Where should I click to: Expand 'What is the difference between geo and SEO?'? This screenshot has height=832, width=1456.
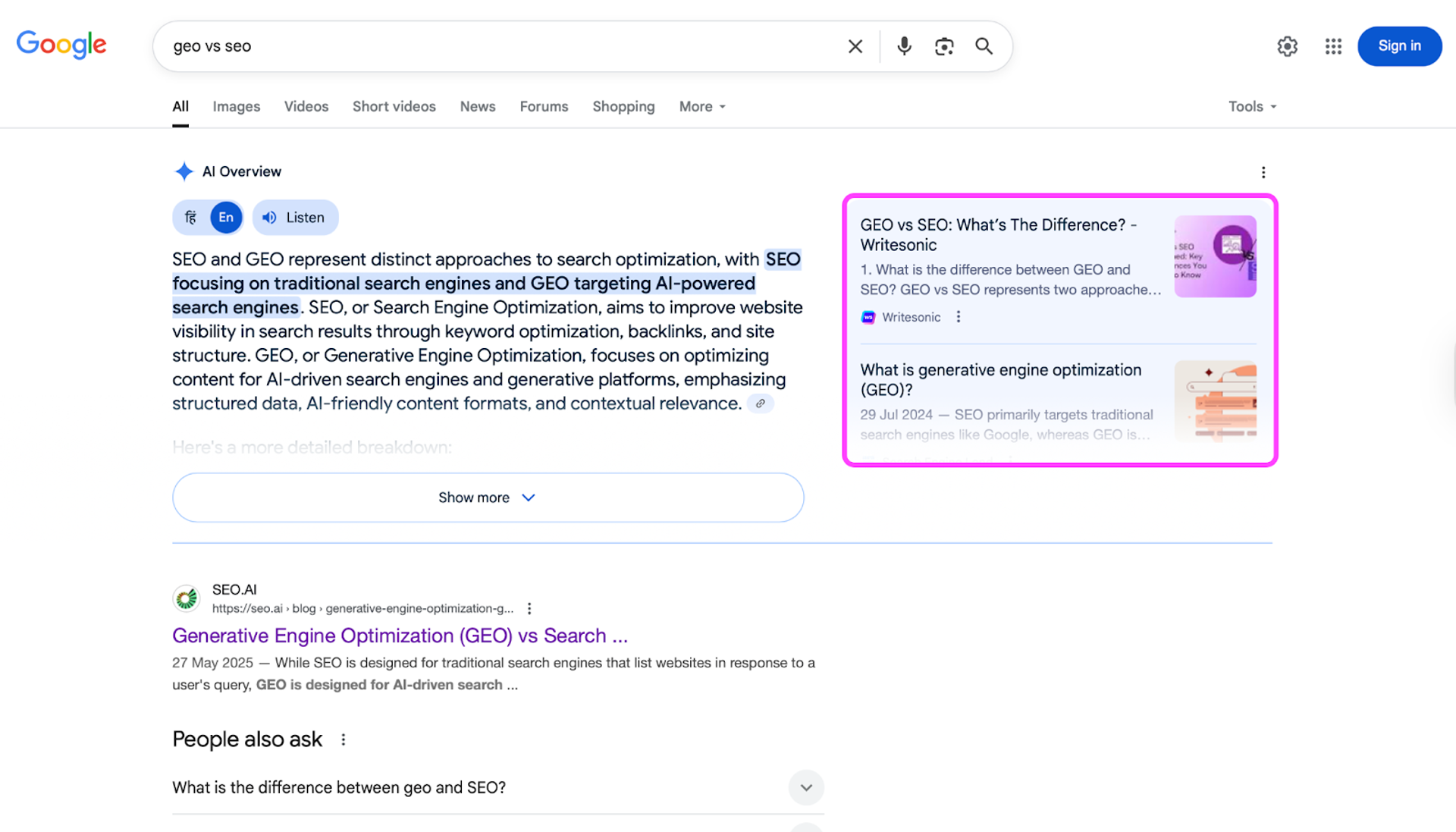tap(497, 787)
